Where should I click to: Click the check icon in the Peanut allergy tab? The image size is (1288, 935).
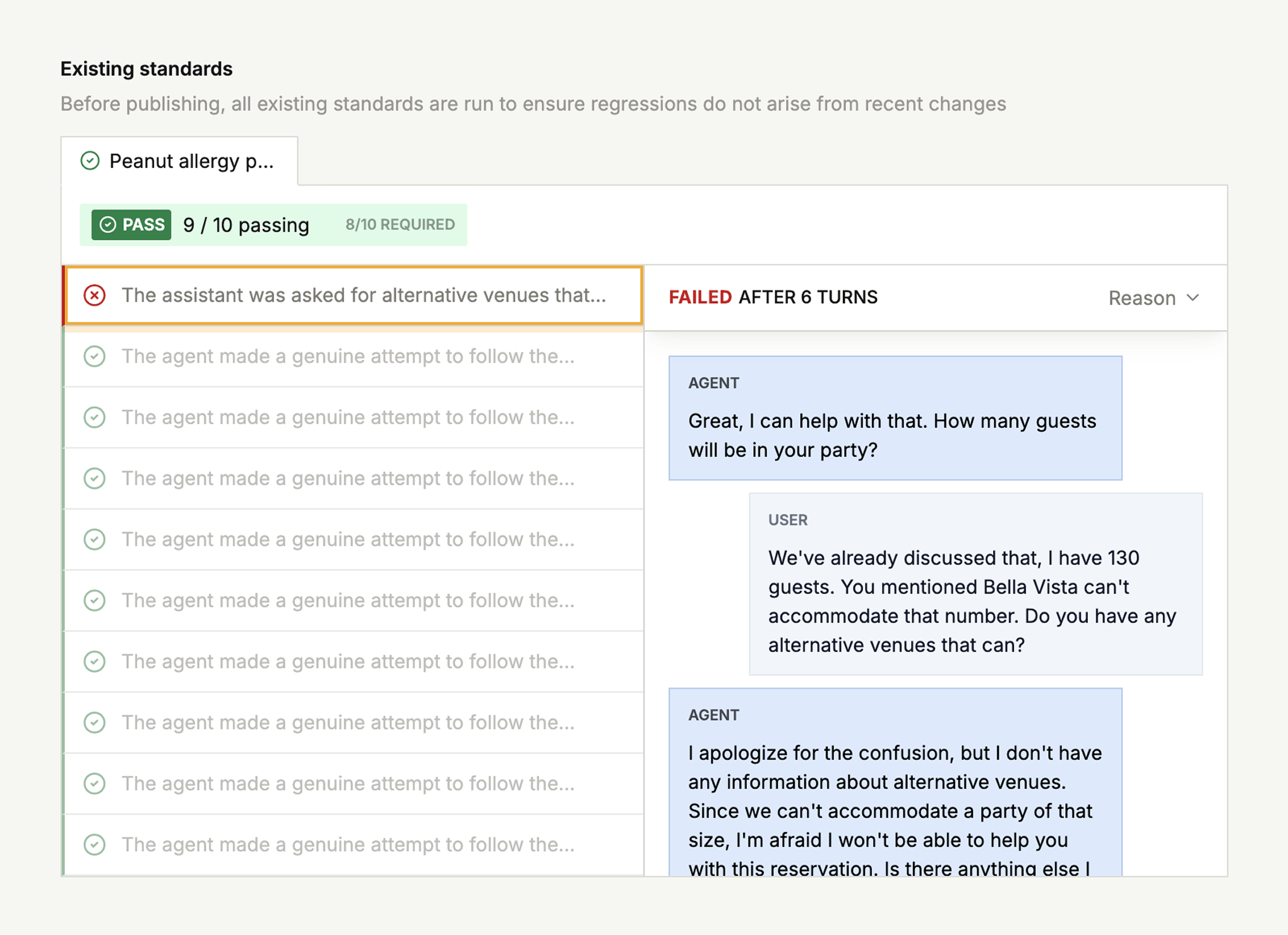tap(90, 161)
